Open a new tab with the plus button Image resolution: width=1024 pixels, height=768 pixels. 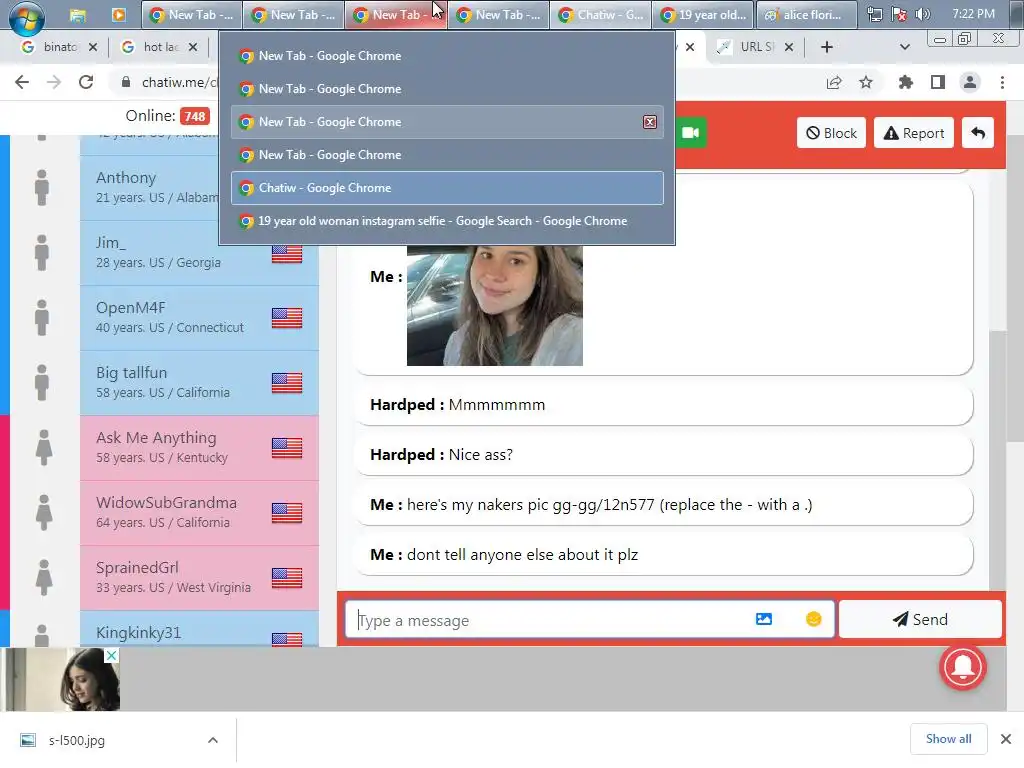(826, 47)
